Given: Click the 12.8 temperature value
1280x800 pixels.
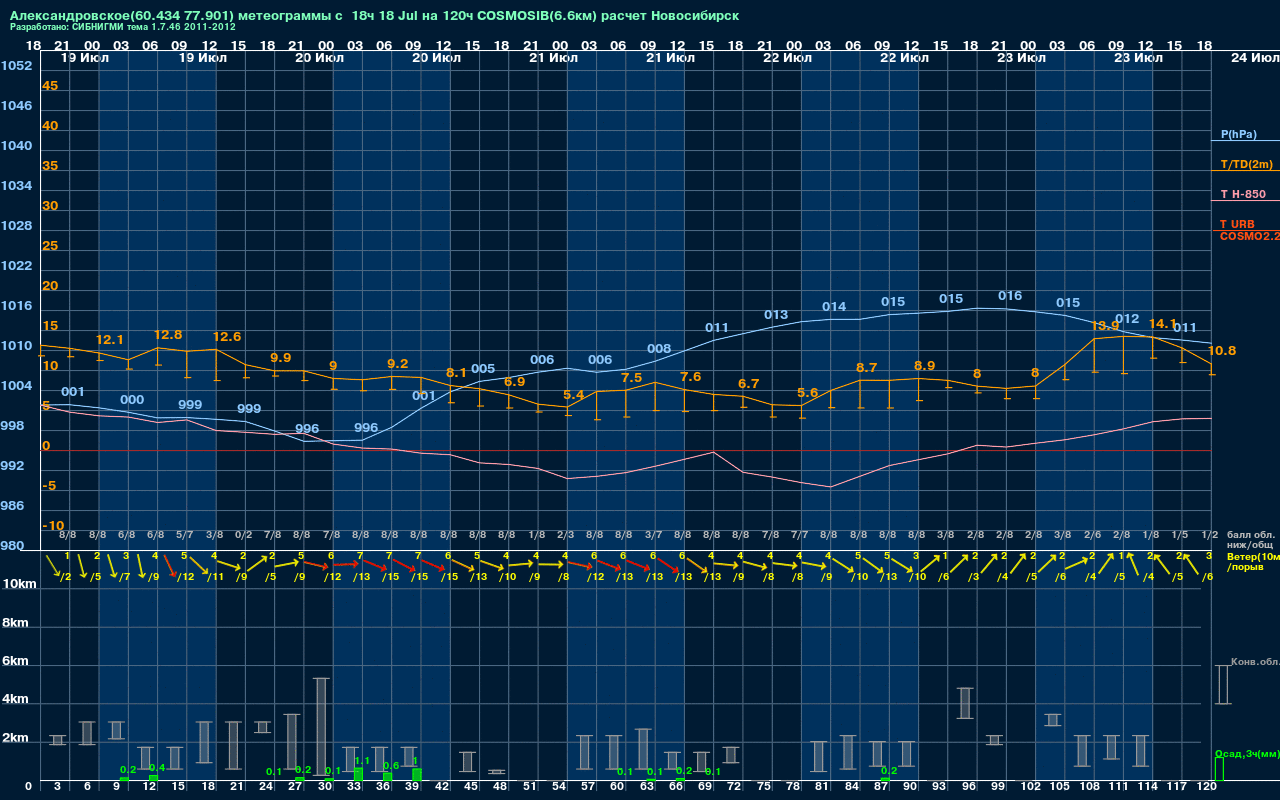Looking at the screenshot, I should click(x=168, y=335).
